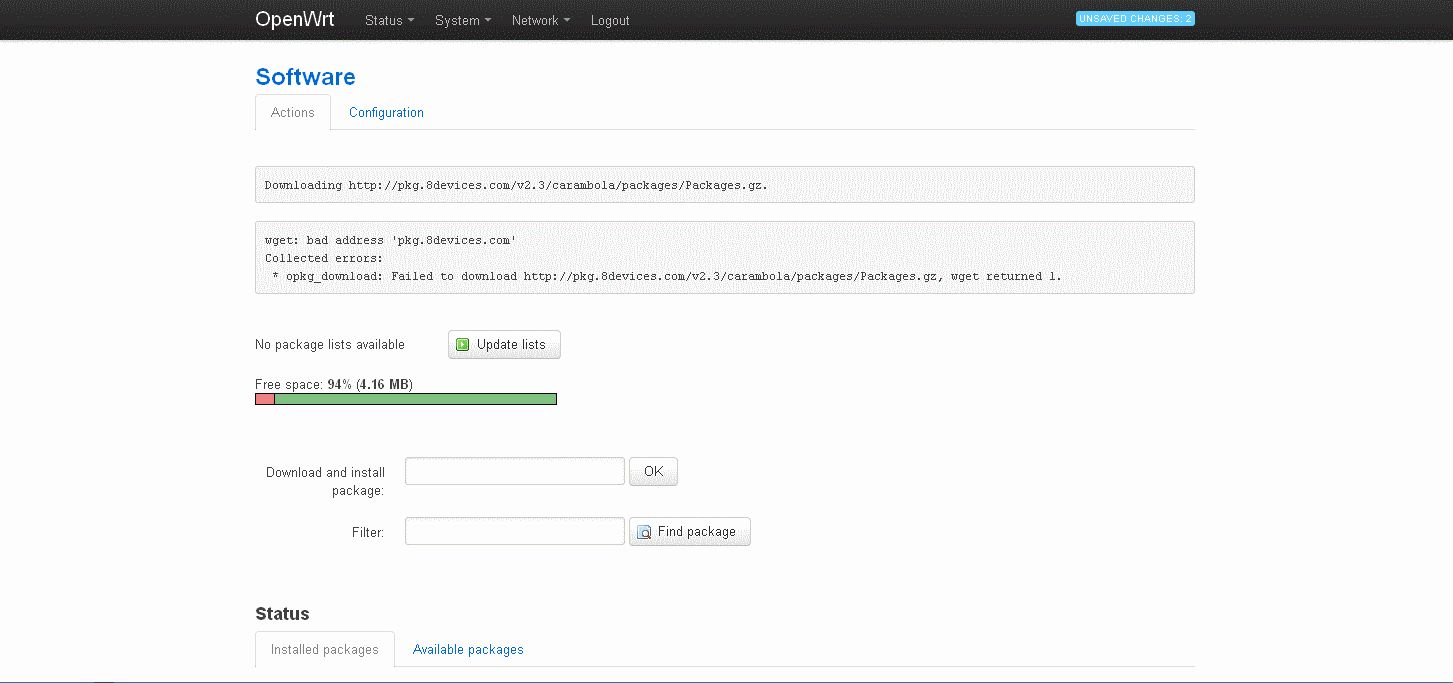
Task: Select the Installed packages tab
Action: [325, 650]
